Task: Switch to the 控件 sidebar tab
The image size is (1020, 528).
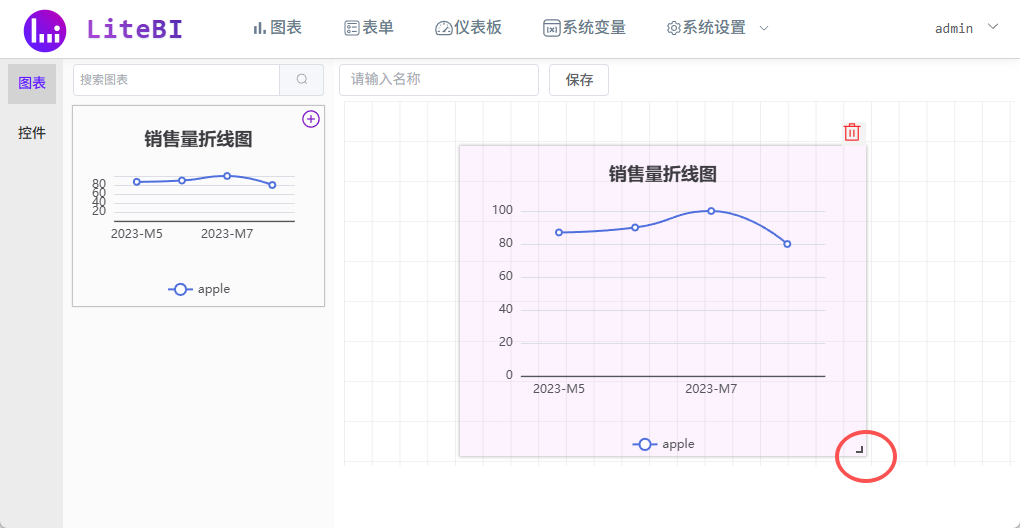Action: (x=32, y=133)
